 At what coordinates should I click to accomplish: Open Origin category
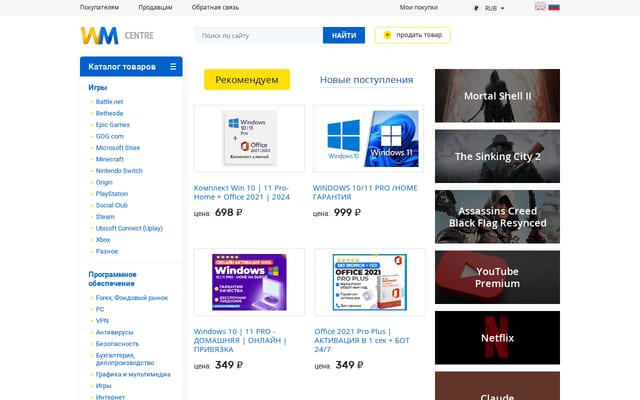[104, 182]
